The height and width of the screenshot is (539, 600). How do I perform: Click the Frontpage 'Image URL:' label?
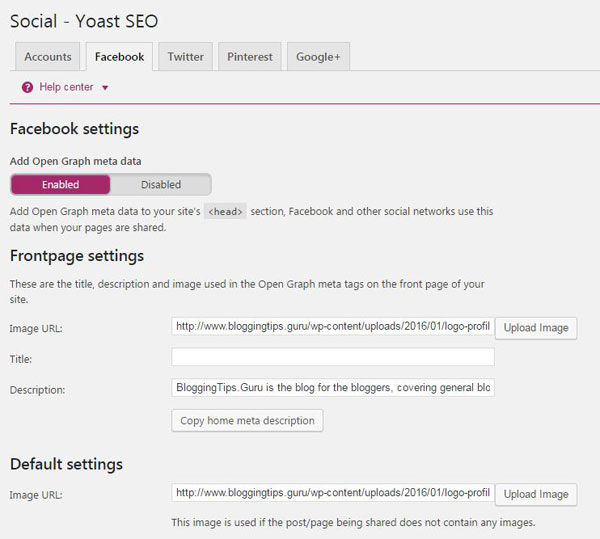click(x=36, y=329)
